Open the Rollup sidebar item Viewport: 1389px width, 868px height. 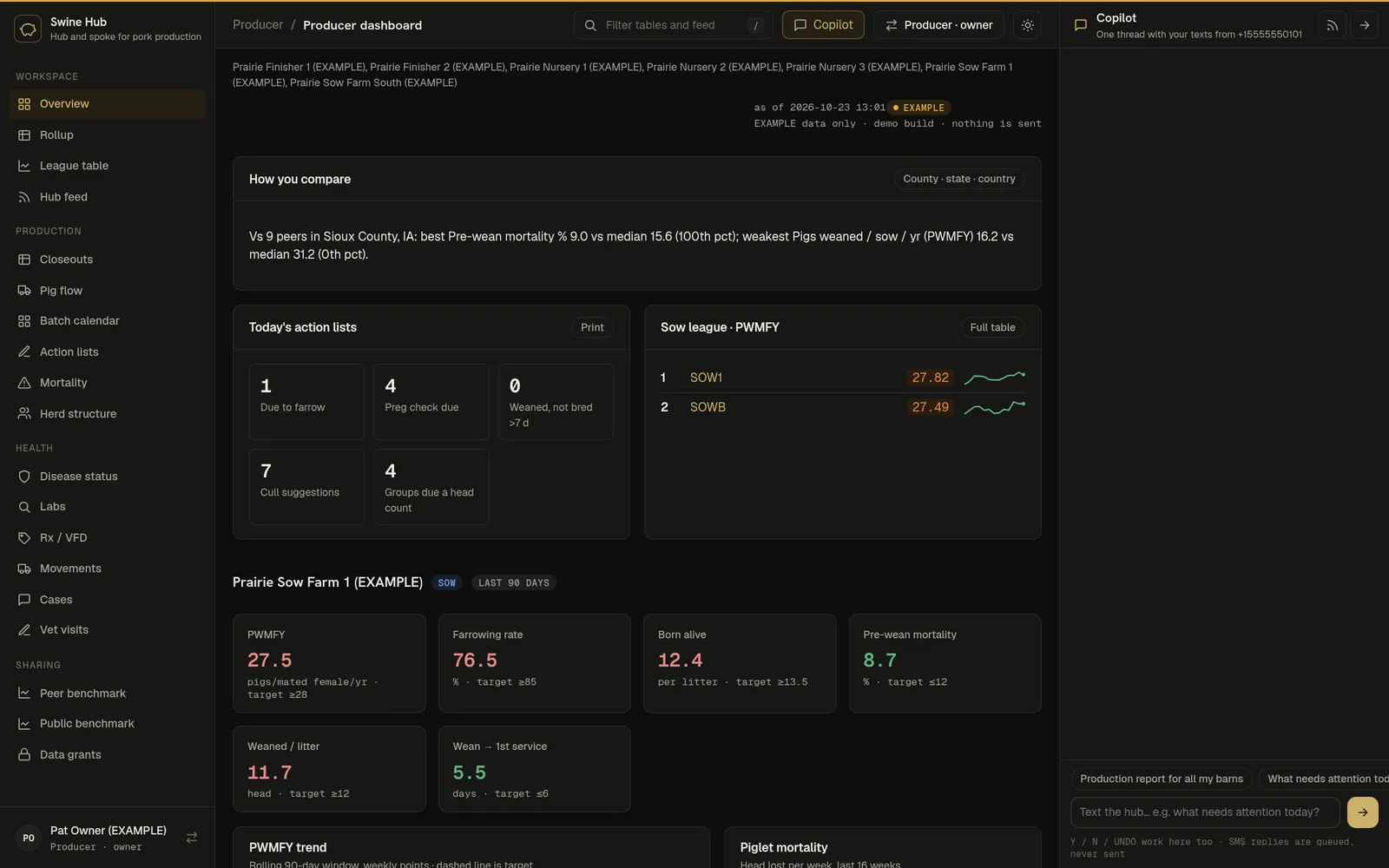click(107, 135)
